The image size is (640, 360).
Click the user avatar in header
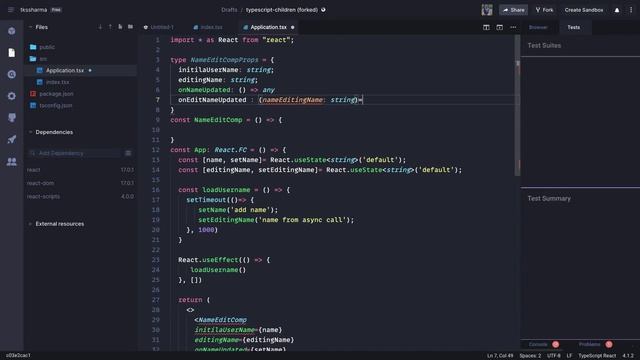coord(487,10)
